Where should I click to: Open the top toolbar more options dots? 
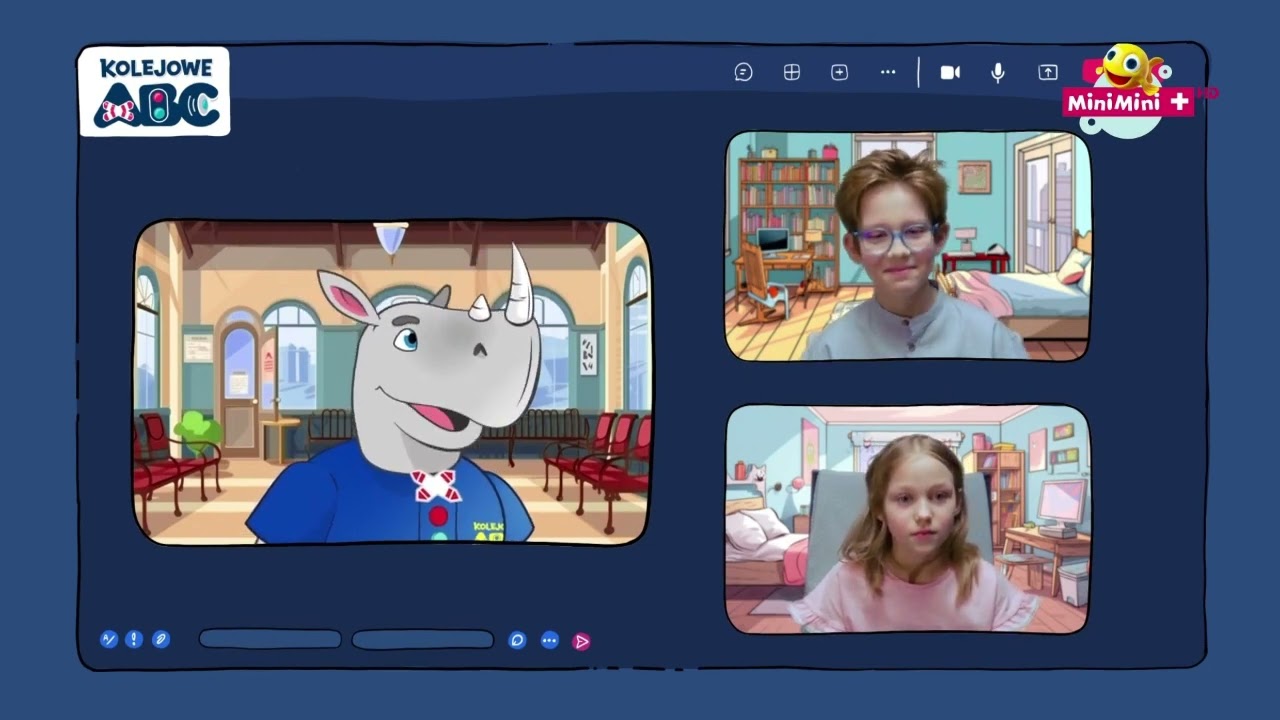(888, 72)
